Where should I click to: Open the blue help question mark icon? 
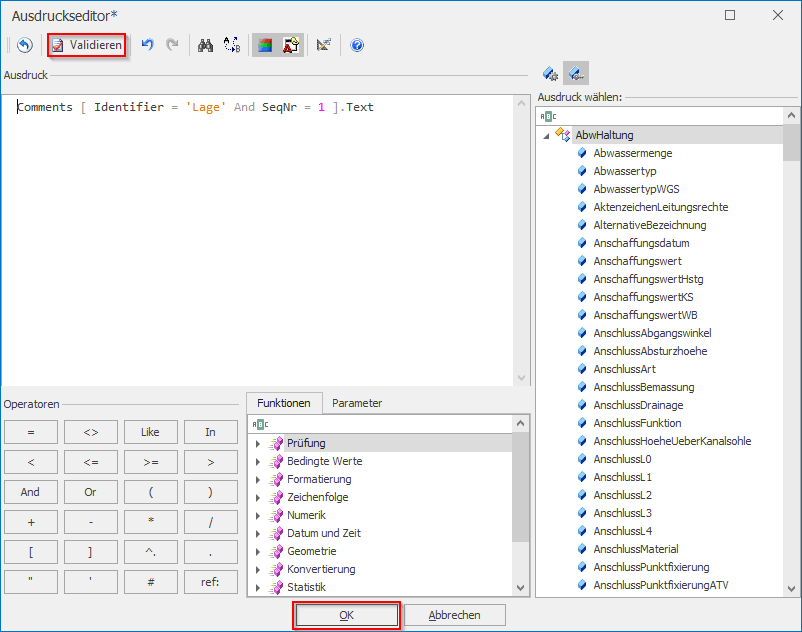coord(357,45)
